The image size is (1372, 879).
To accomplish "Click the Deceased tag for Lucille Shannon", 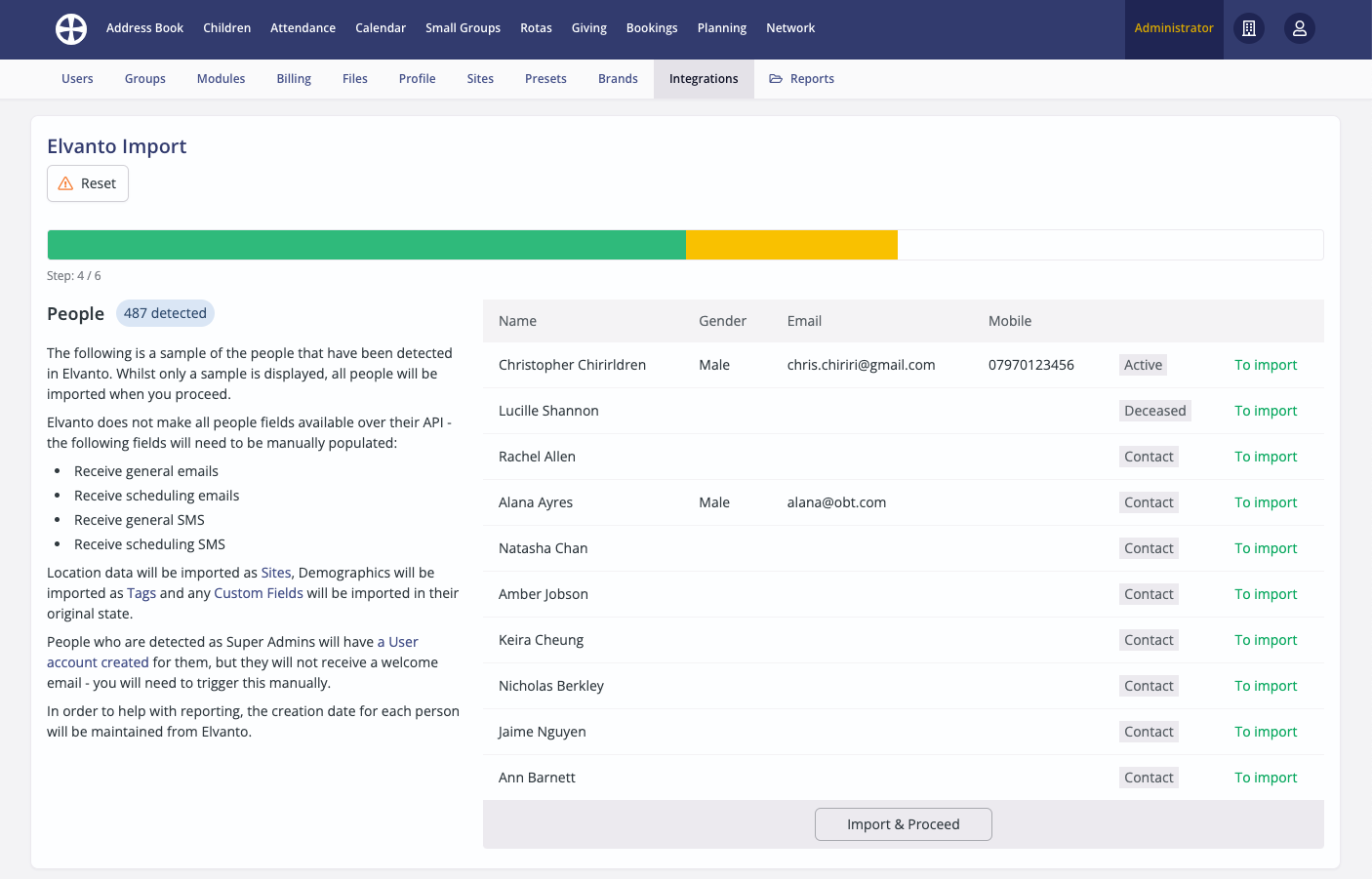I will (x=1155, y=411).
